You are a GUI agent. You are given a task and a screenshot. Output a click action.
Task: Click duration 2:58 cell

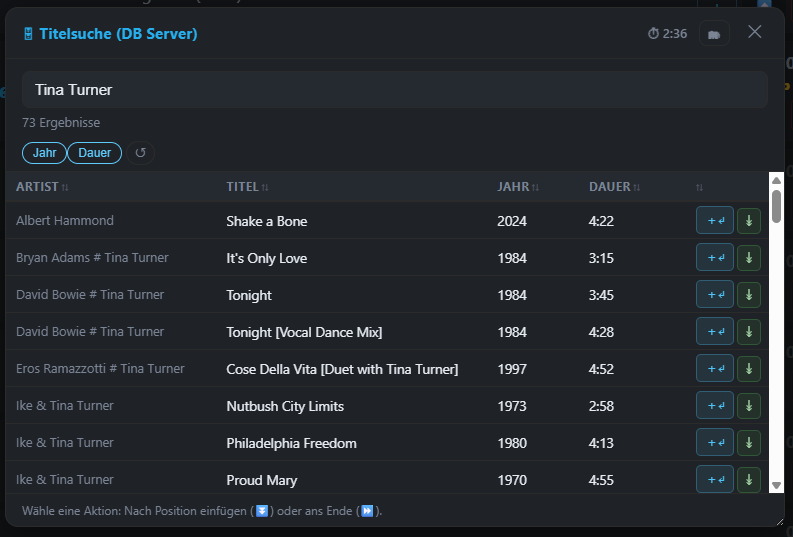pyautogui.click(x=601, y=406)
